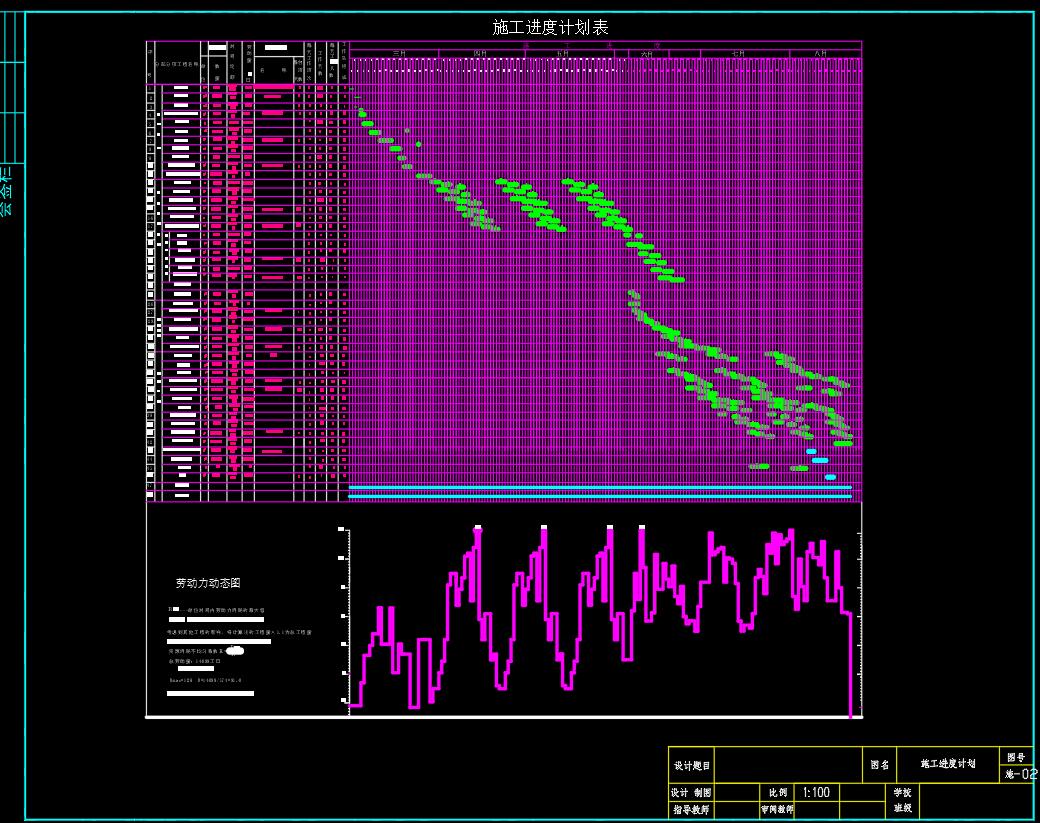1040x823 pixels.
Task: Select the 三月 month header in schedule
Action: tap(398, 53)
